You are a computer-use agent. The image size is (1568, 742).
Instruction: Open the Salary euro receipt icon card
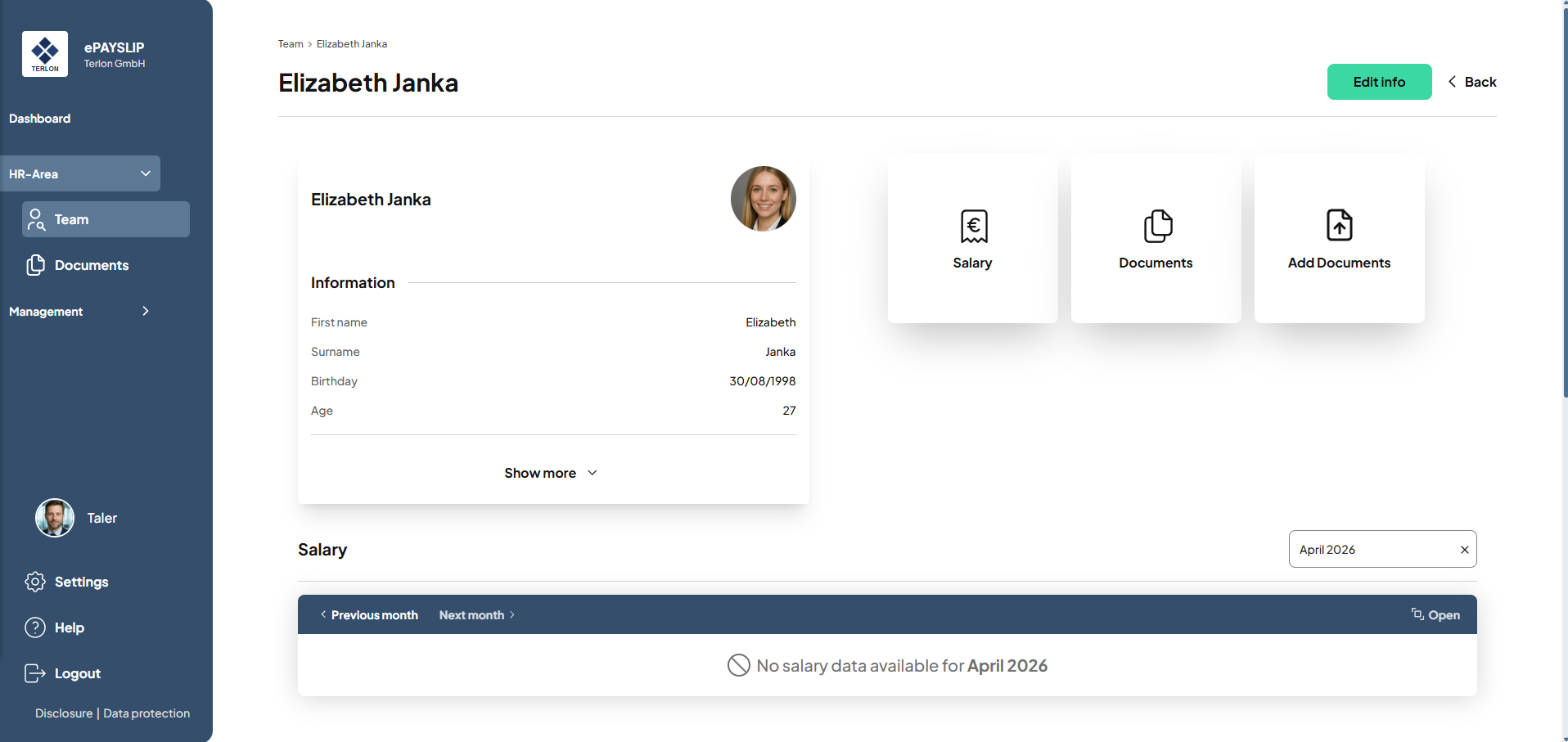click(x=973, y=237)
